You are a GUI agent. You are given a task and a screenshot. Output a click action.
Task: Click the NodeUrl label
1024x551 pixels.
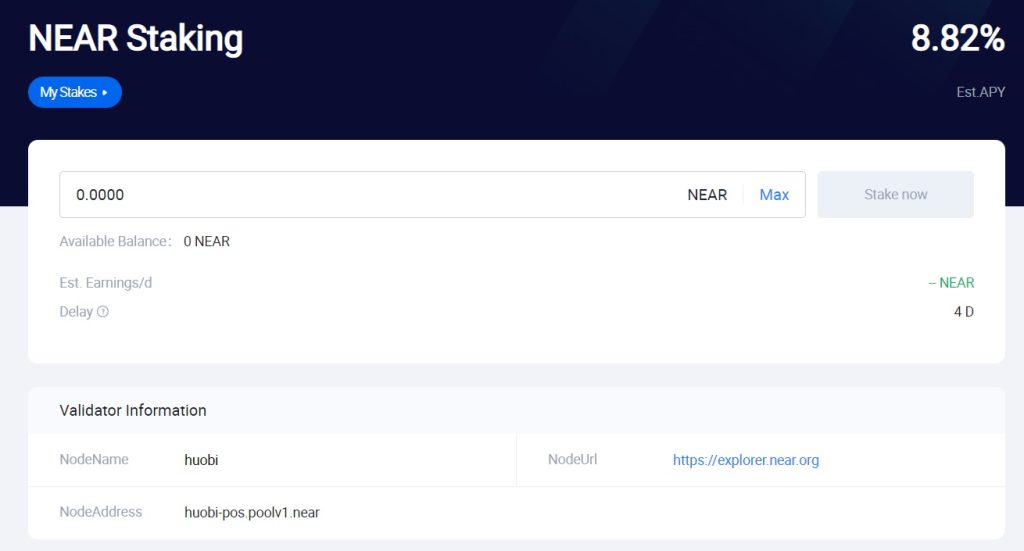coord(572,460)
